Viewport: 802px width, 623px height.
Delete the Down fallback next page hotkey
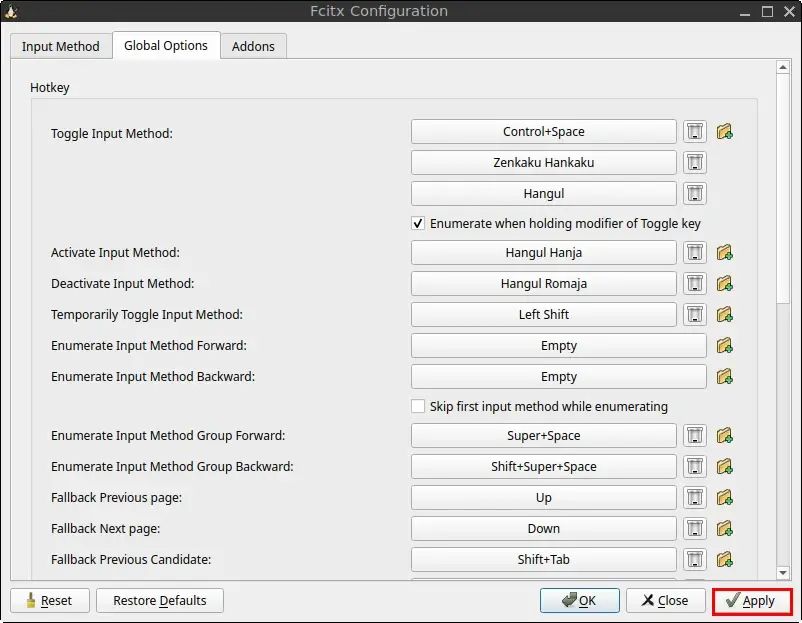pos(695,528)
